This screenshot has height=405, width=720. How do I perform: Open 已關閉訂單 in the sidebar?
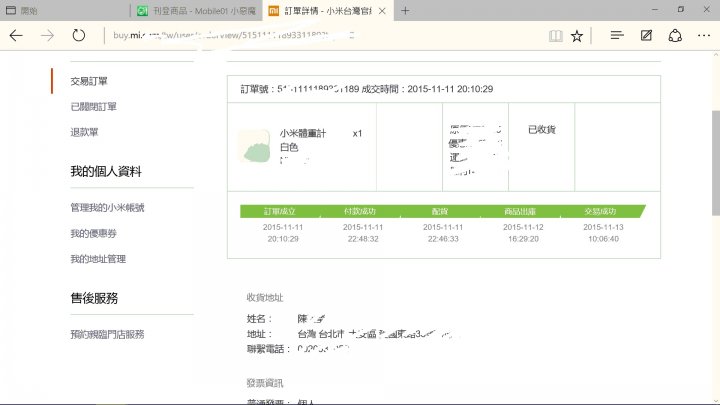tap(93, 107)
